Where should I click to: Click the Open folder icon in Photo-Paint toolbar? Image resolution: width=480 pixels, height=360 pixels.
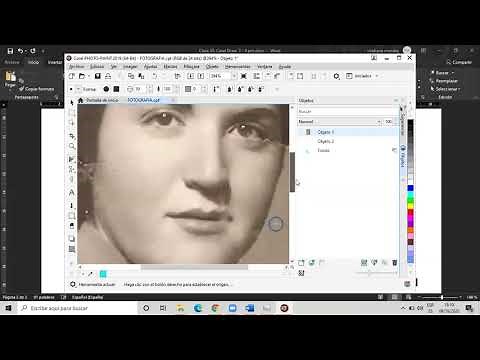click(82, 76)
